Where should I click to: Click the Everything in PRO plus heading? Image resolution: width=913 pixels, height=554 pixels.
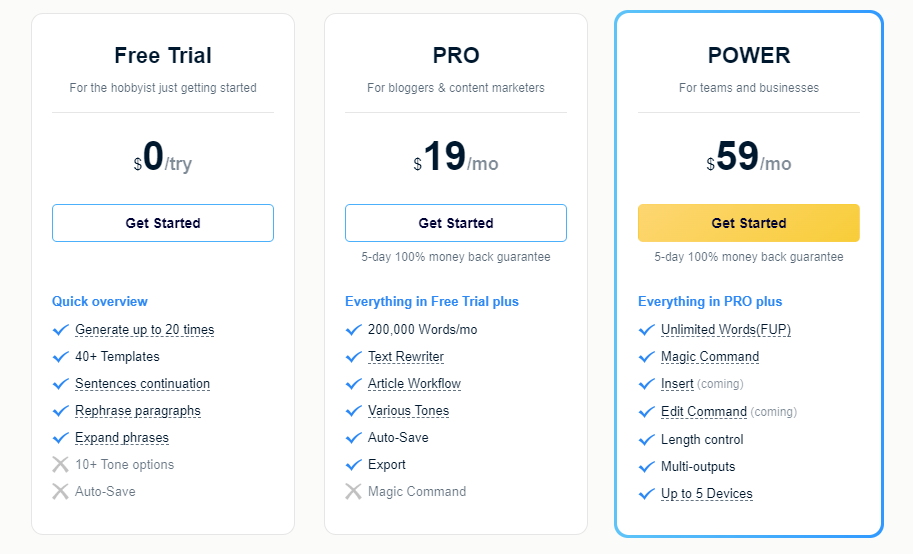(x=710, y=301)
